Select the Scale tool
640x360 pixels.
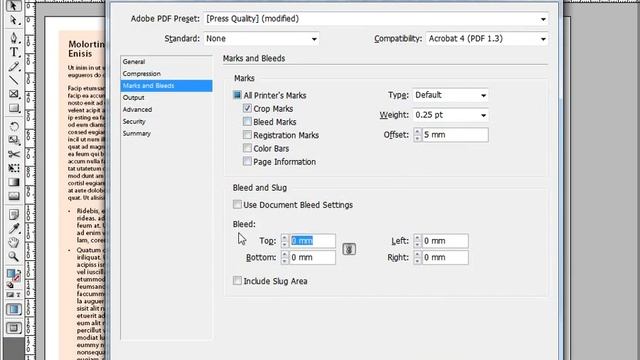coord(13,140)
